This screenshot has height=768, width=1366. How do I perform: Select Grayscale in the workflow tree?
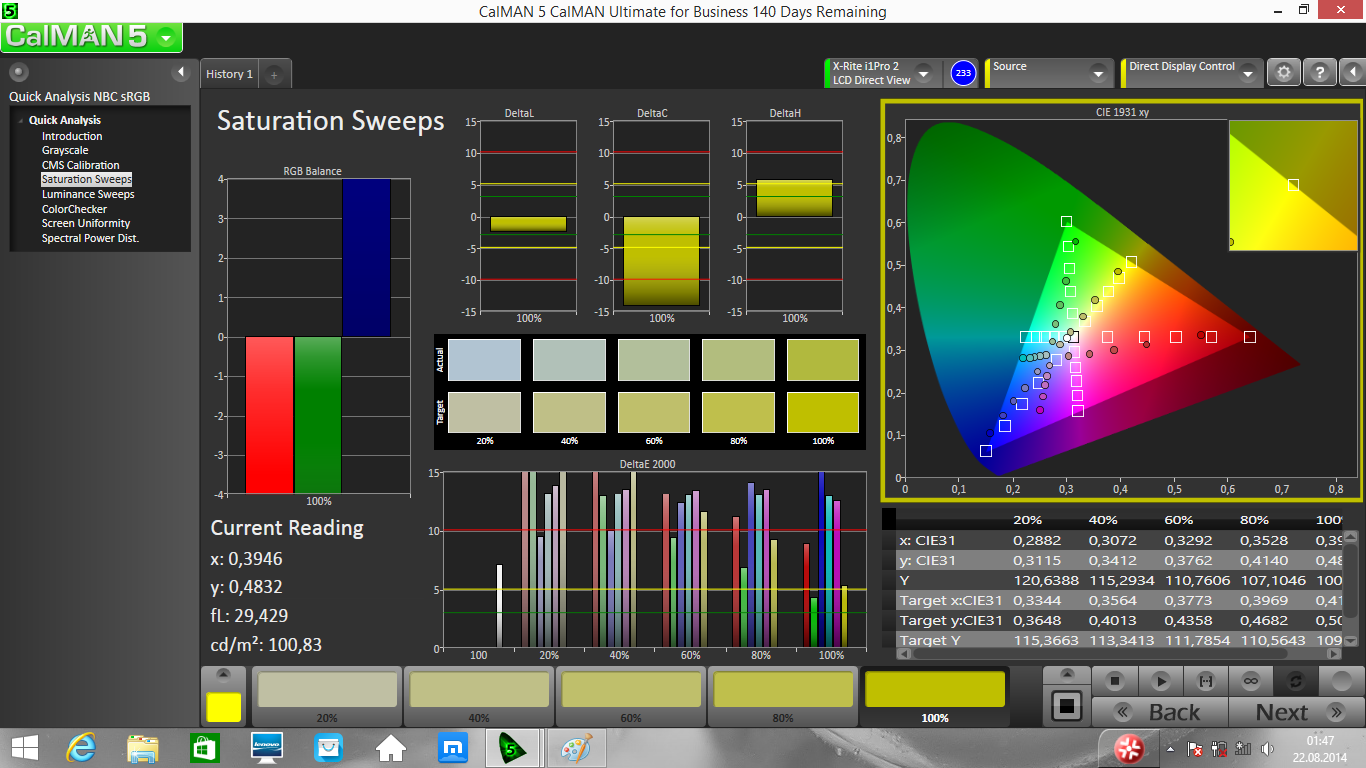tap(65, 150)
